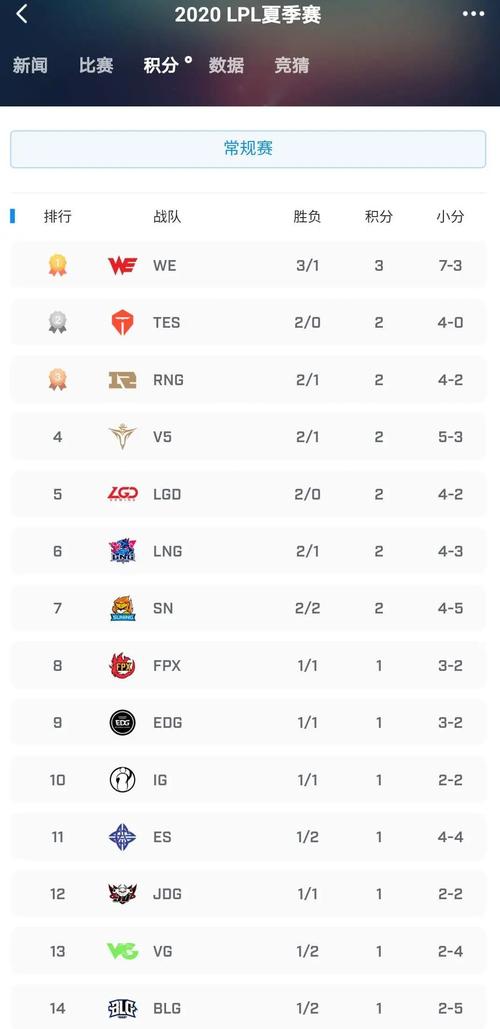Tap the 积分 column header

pyautogui.click(x=379, y=217)
